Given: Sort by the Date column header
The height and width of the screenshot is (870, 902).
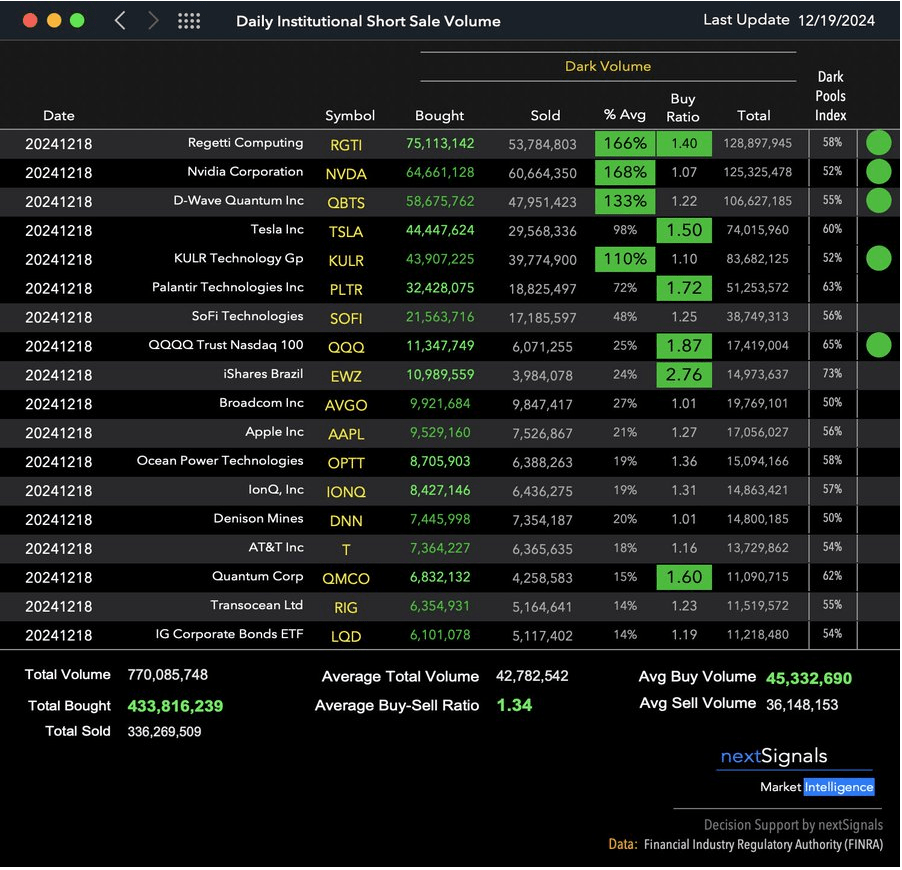Looking at the screenshot, I should (59, 115).
